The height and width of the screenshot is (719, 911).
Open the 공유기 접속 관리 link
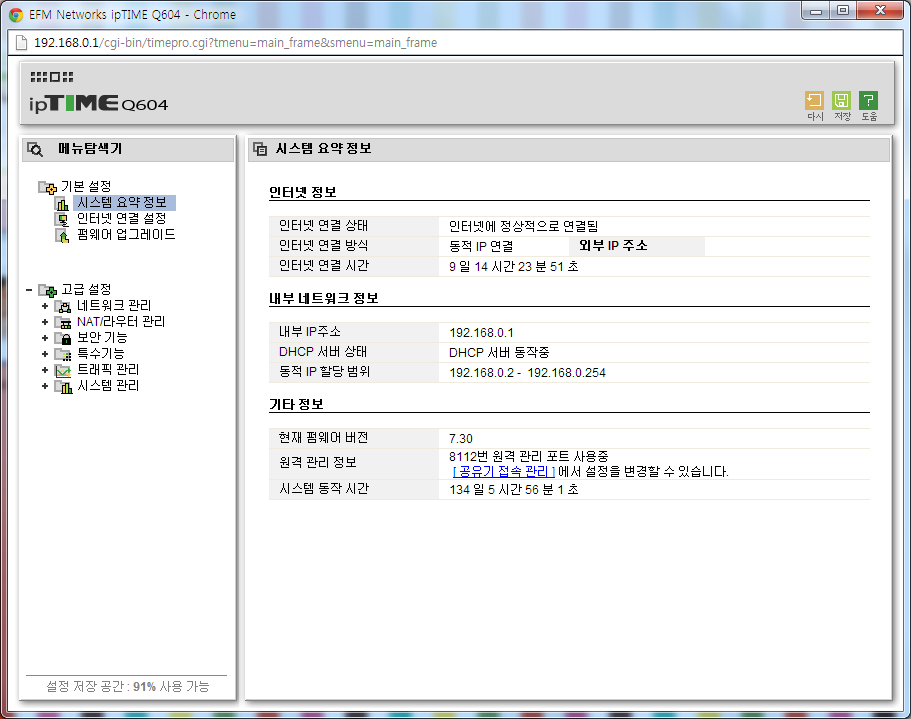[504, 472]
